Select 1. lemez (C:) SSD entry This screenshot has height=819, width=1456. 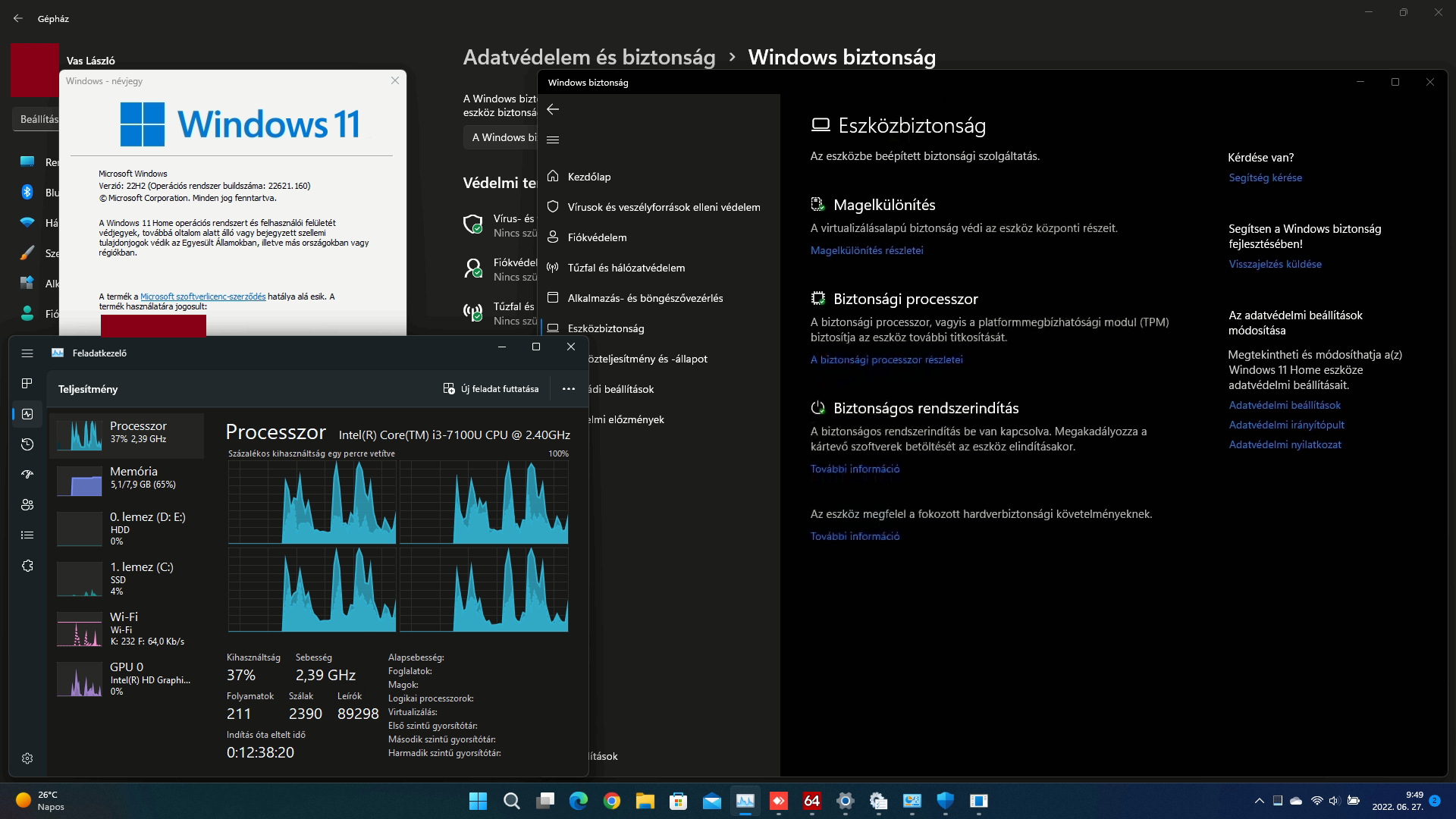point(127,579)
